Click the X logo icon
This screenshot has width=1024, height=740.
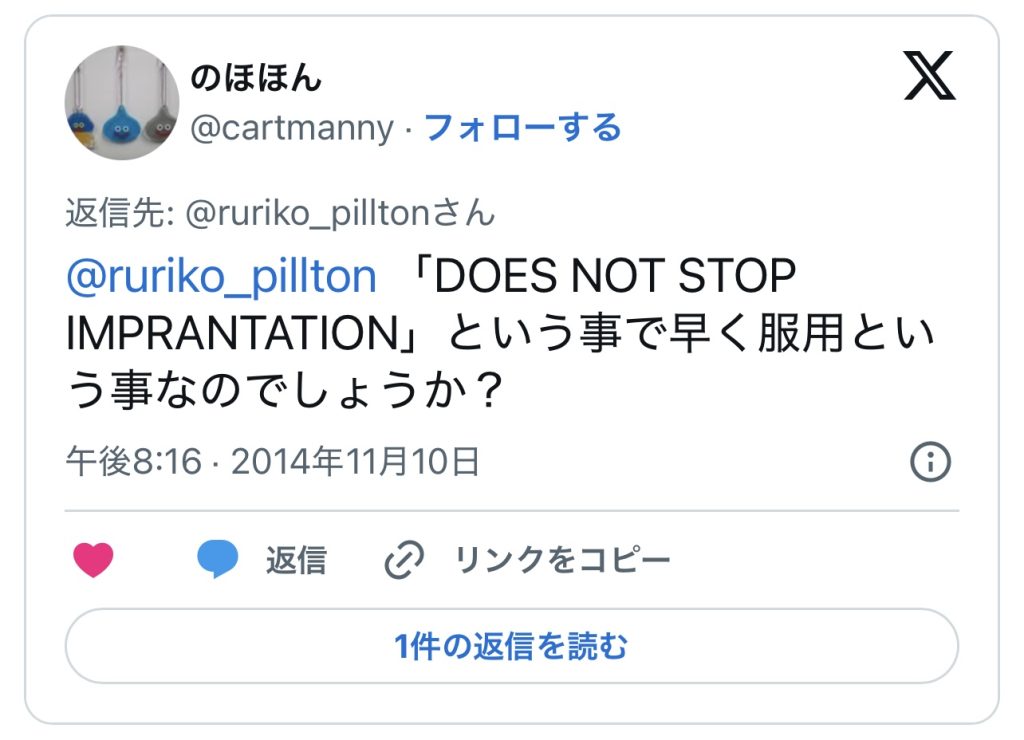tap(929, 77)
